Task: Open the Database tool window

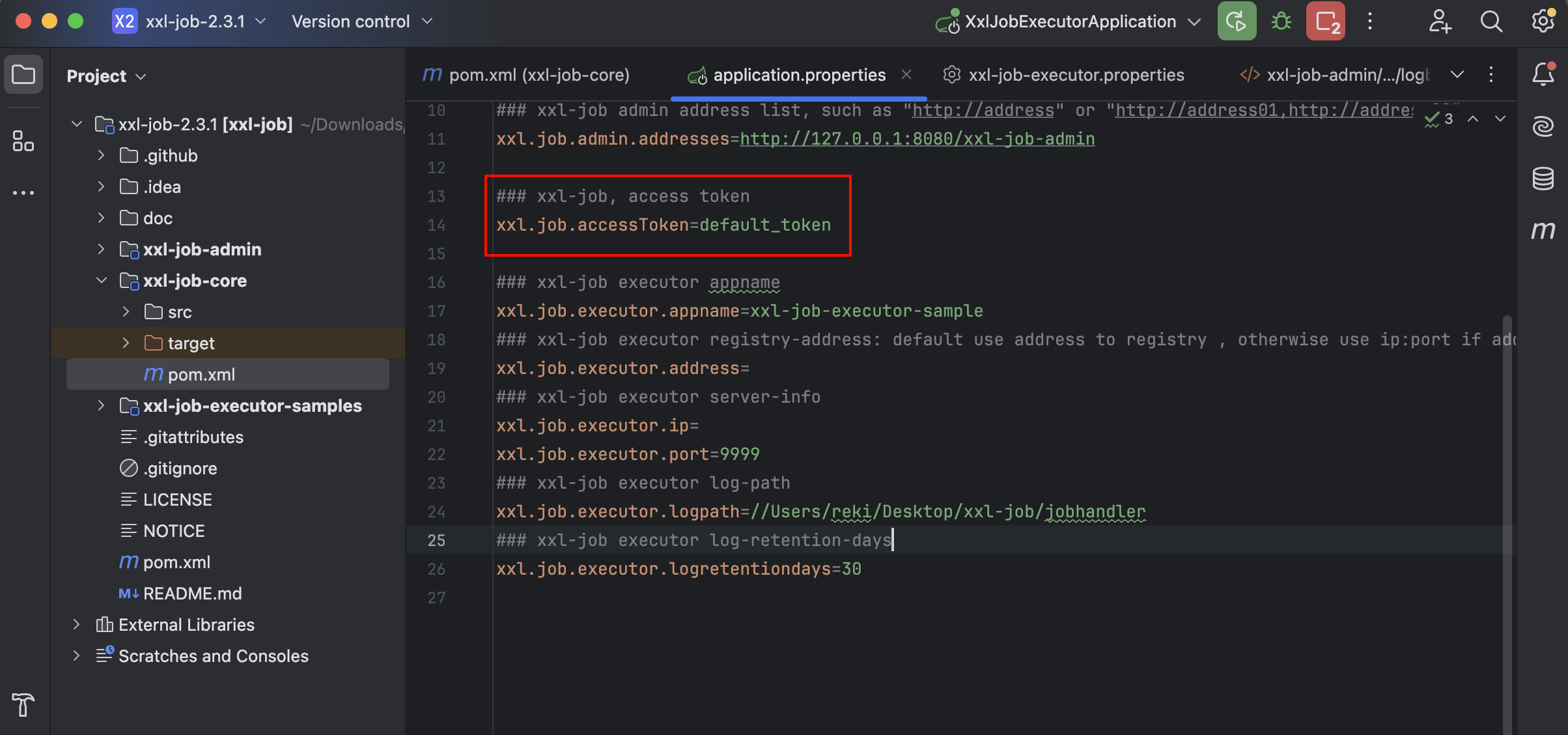Action: (x=1543, y=178)
